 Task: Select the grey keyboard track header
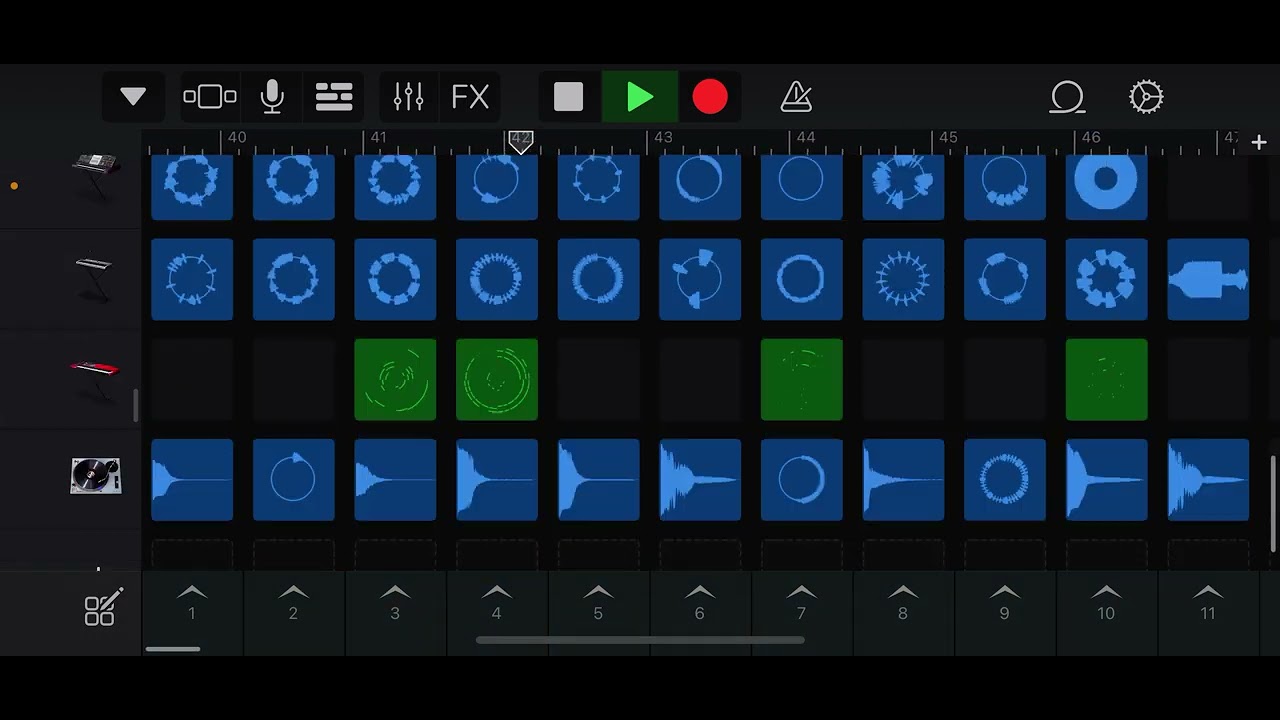(x=94, y=279)
